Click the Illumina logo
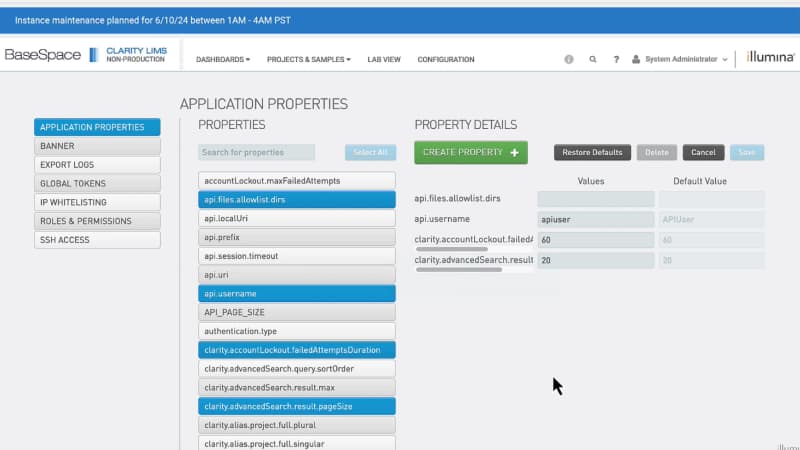Viewport: 800px width, 450px height. tap(771, 58)
